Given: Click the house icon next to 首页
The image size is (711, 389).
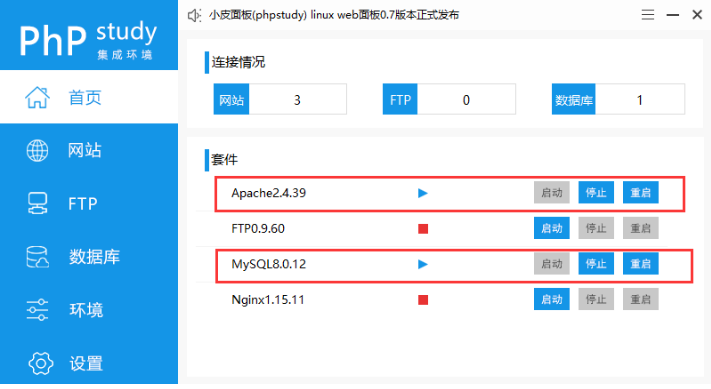Looking at the screenshot, I should (37, 97).
